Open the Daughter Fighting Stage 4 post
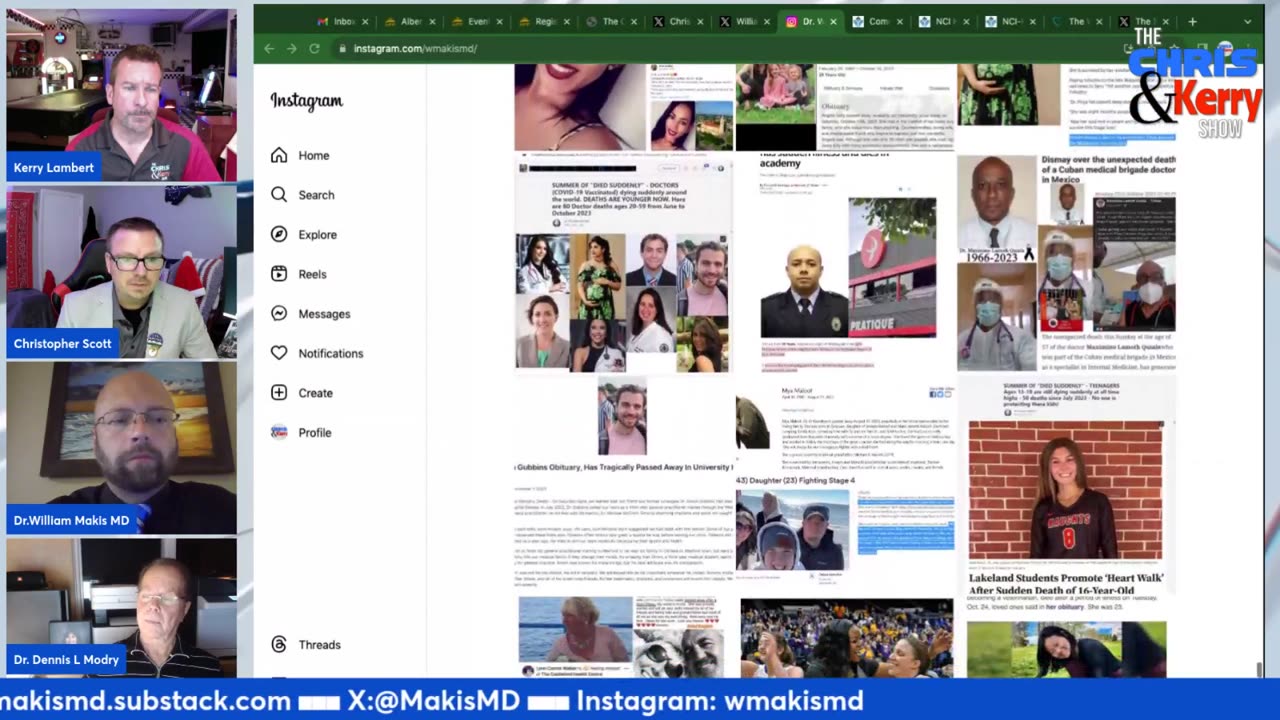The width and height of the screenshot is (1280, 720). tap(846, 485)
